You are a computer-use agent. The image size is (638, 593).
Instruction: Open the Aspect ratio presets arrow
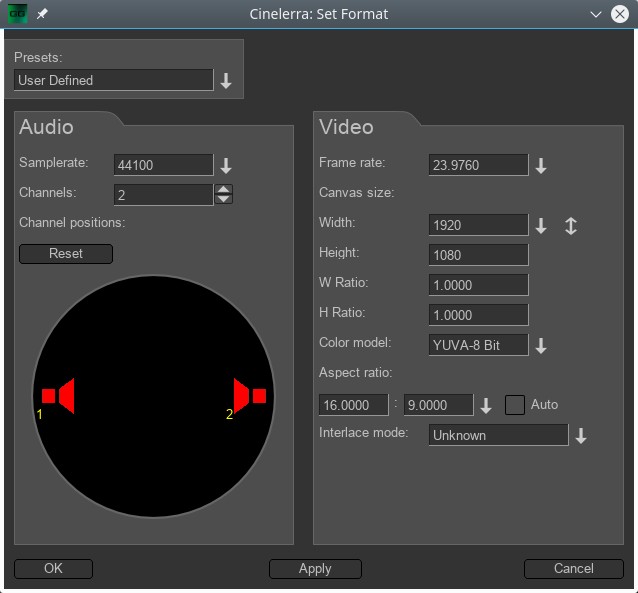(x=486, y=406)
